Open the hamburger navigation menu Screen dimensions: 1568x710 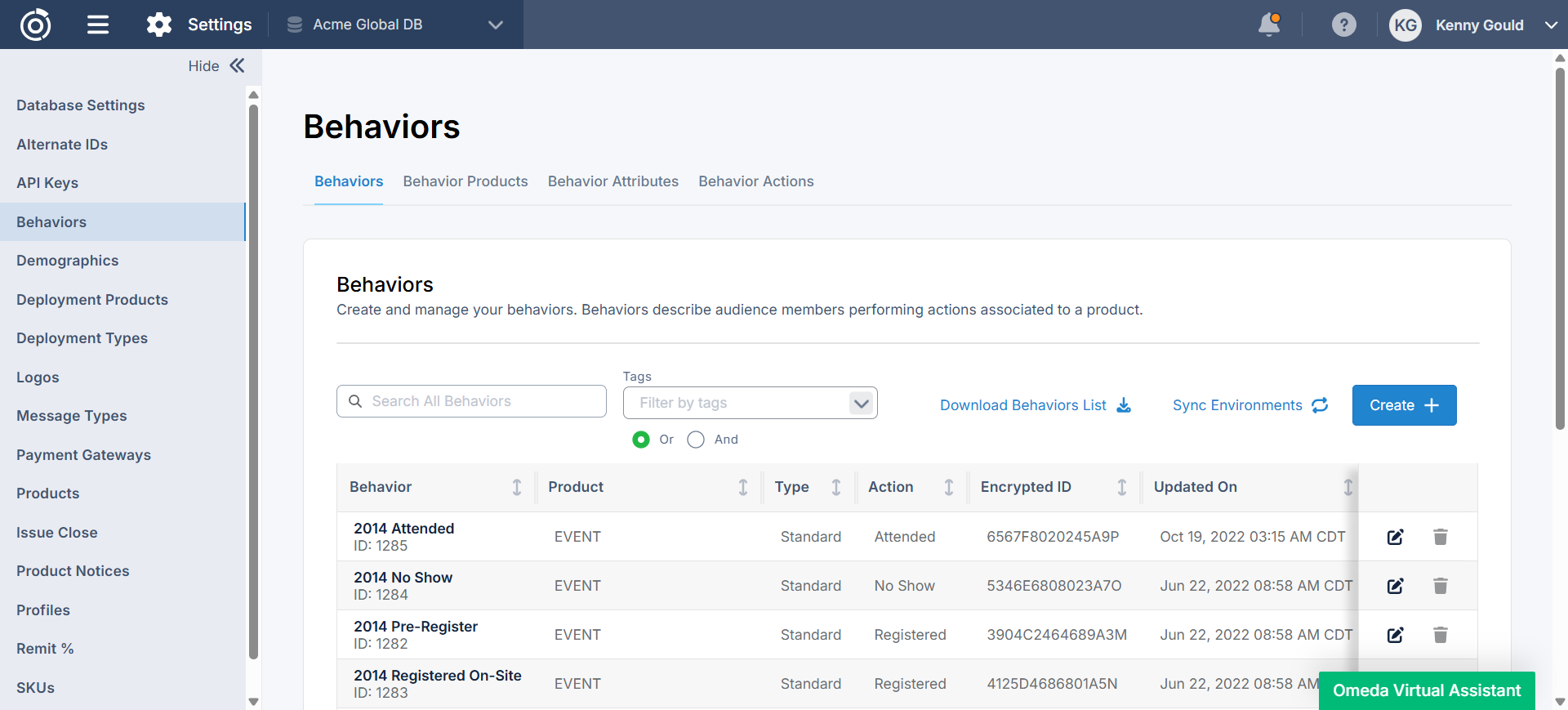tap(98, 25)
